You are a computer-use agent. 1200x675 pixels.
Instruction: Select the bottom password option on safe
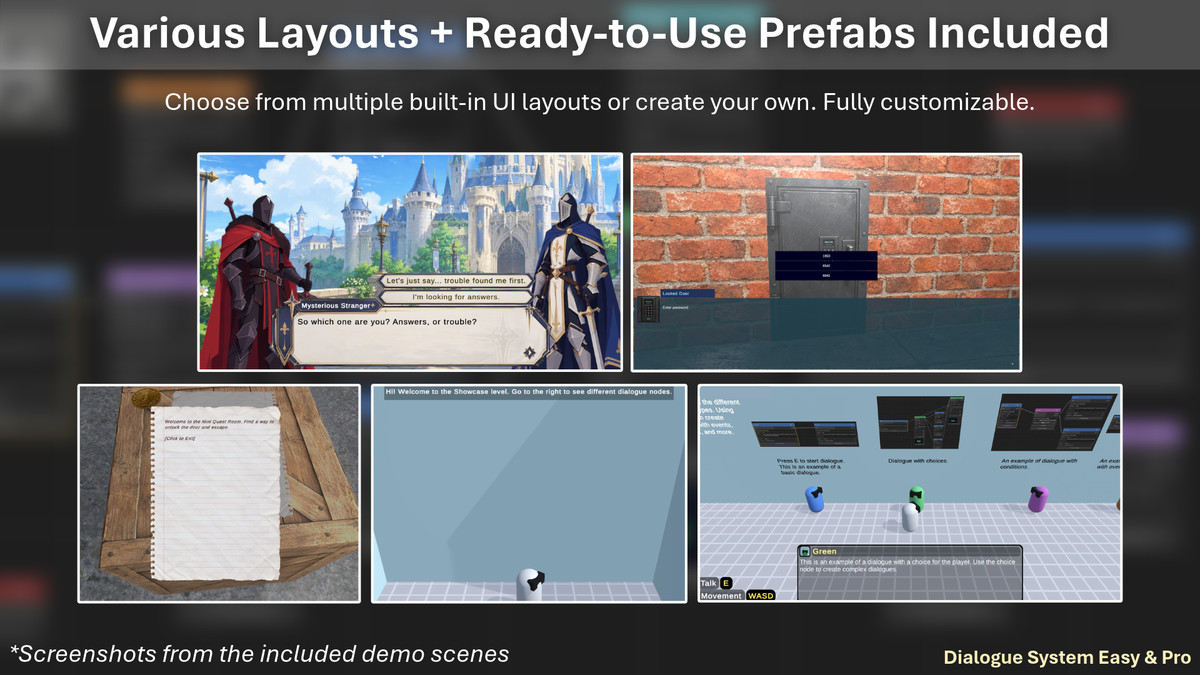point(826,275)
